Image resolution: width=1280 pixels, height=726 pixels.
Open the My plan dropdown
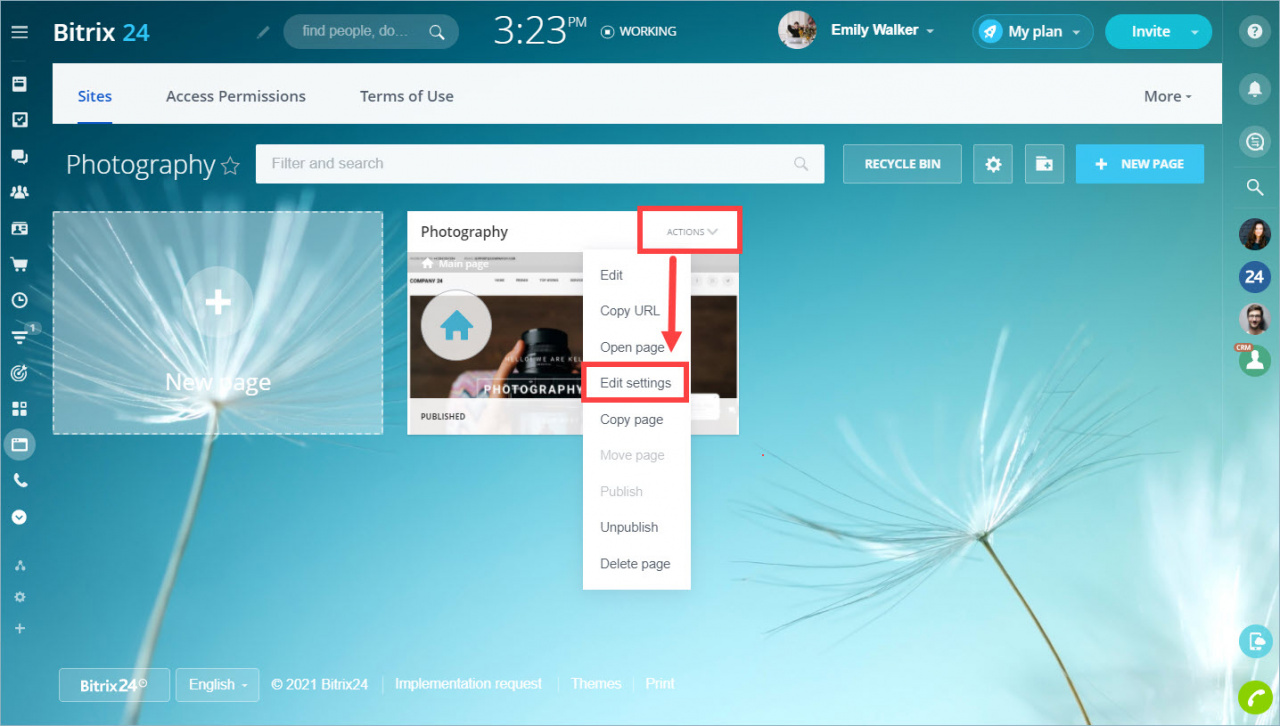pos(1032,31)
